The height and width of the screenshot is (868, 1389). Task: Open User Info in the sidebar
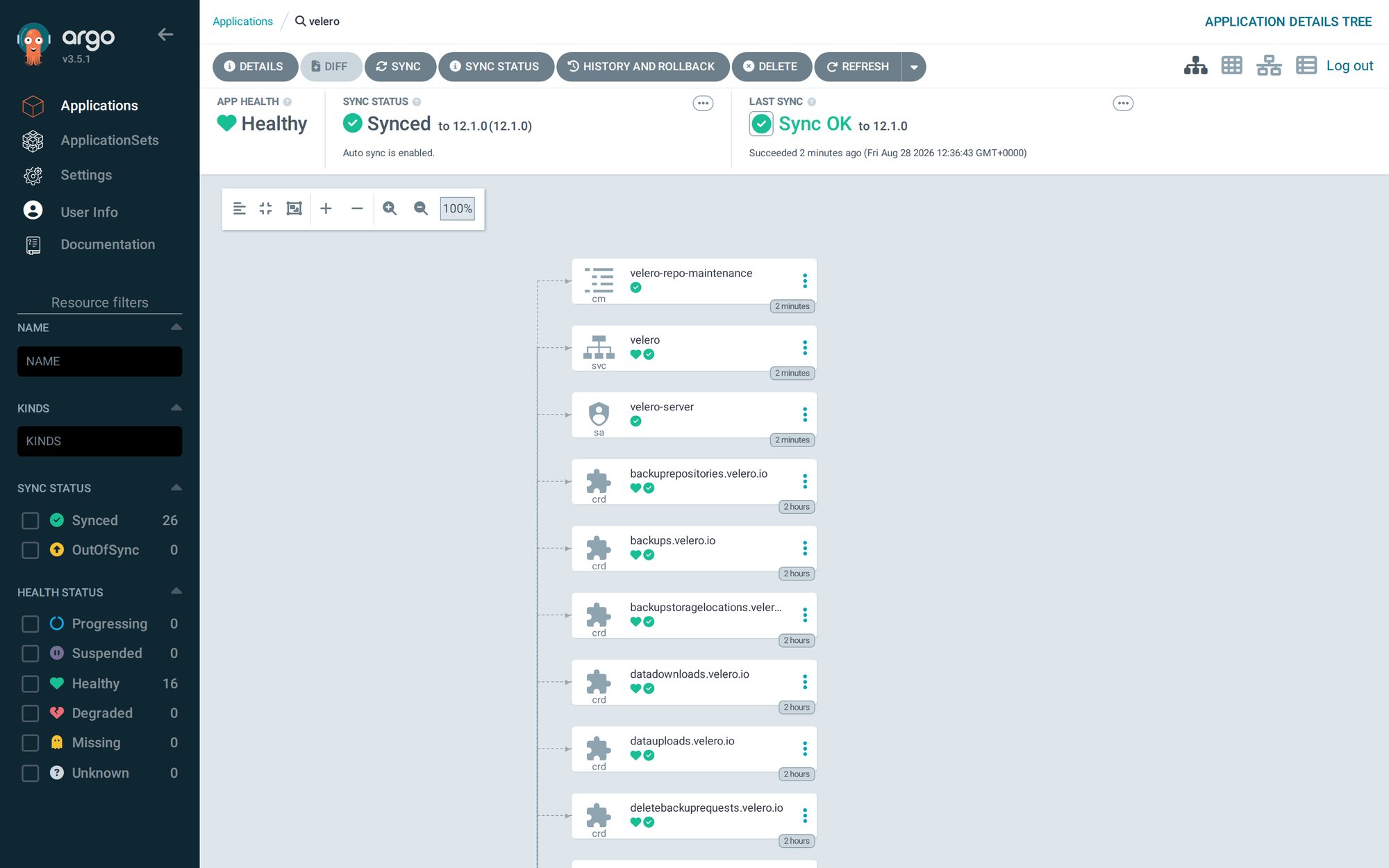click(x=89, y=212)
